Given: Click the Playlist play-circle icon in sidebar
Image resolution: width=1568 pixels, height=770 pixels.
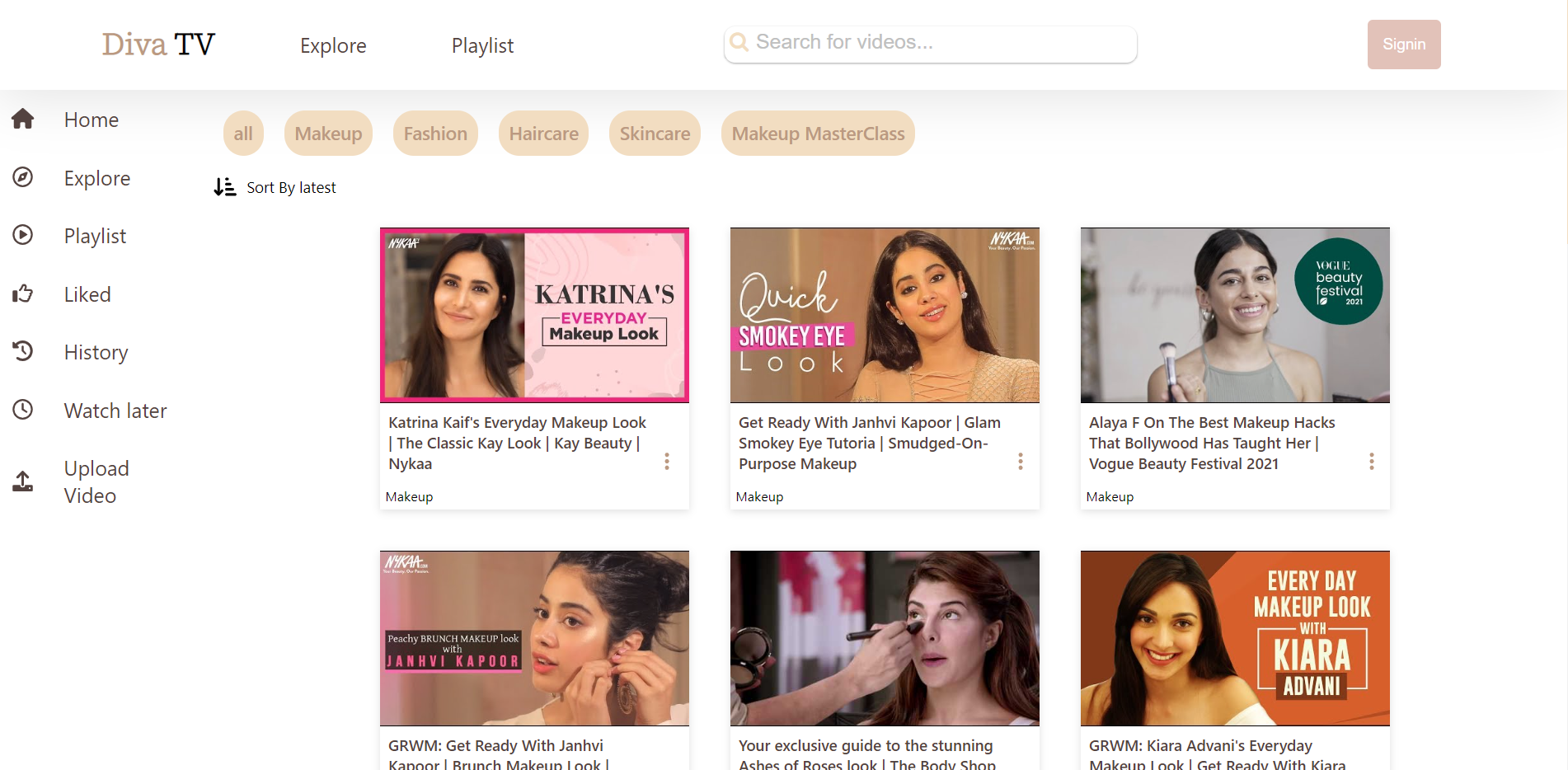Looking at the screenshot, I should coord(23,235).
